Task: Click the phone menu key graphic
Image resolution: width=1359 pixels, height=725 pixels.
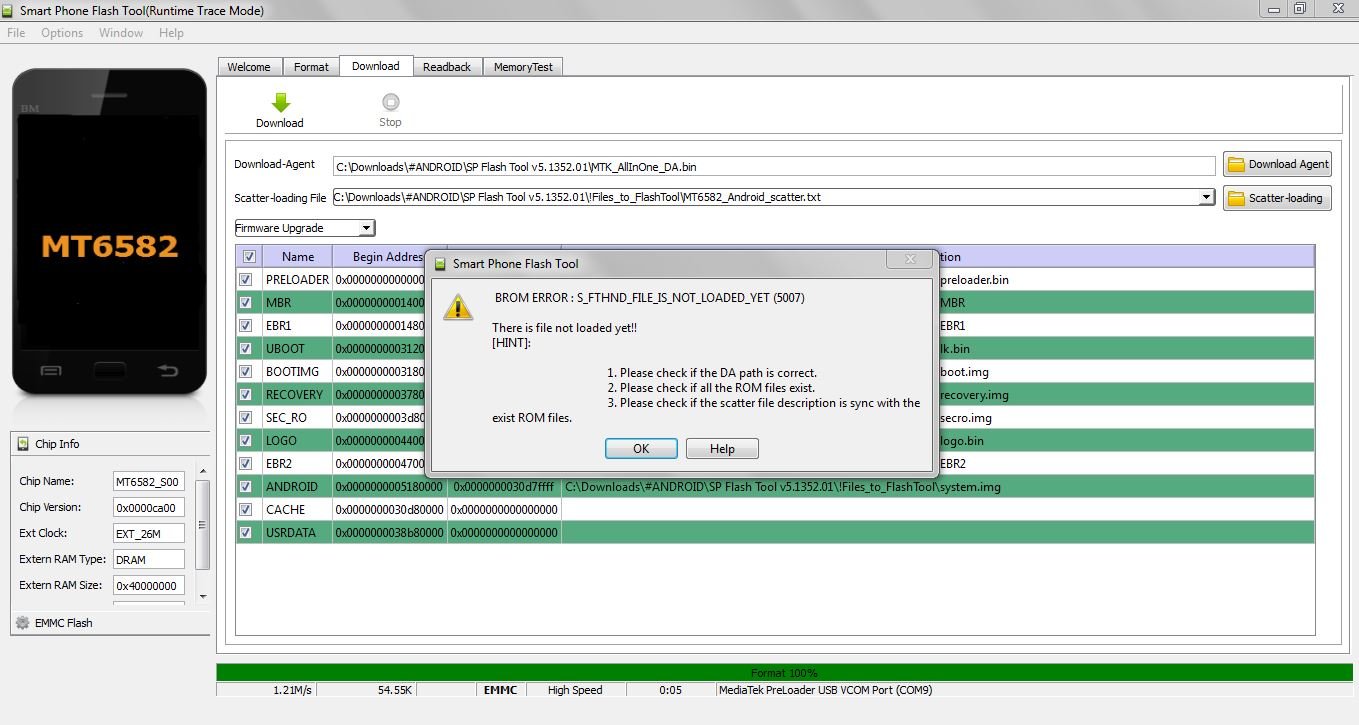Action: [51, 371]
